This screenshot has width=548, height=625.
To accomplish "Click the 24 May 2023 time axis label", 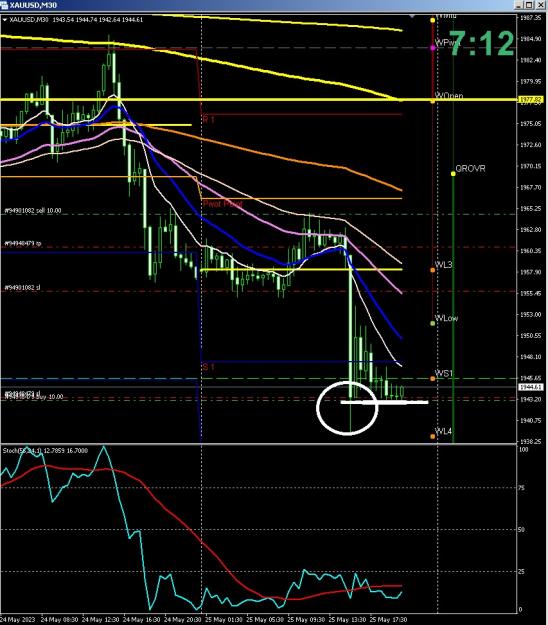I will 18,620.
